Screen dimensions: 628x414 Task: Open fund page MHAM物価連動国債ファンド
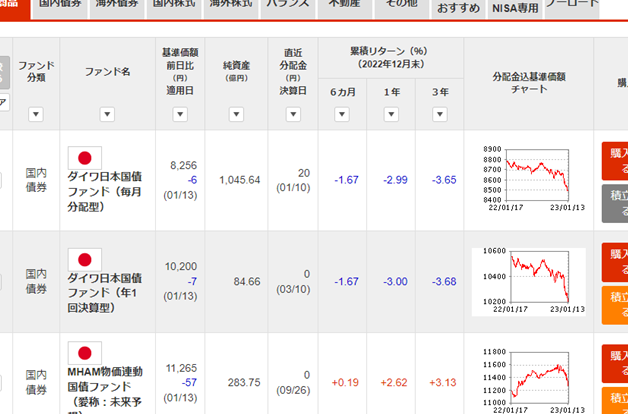(x=105, y=390)
